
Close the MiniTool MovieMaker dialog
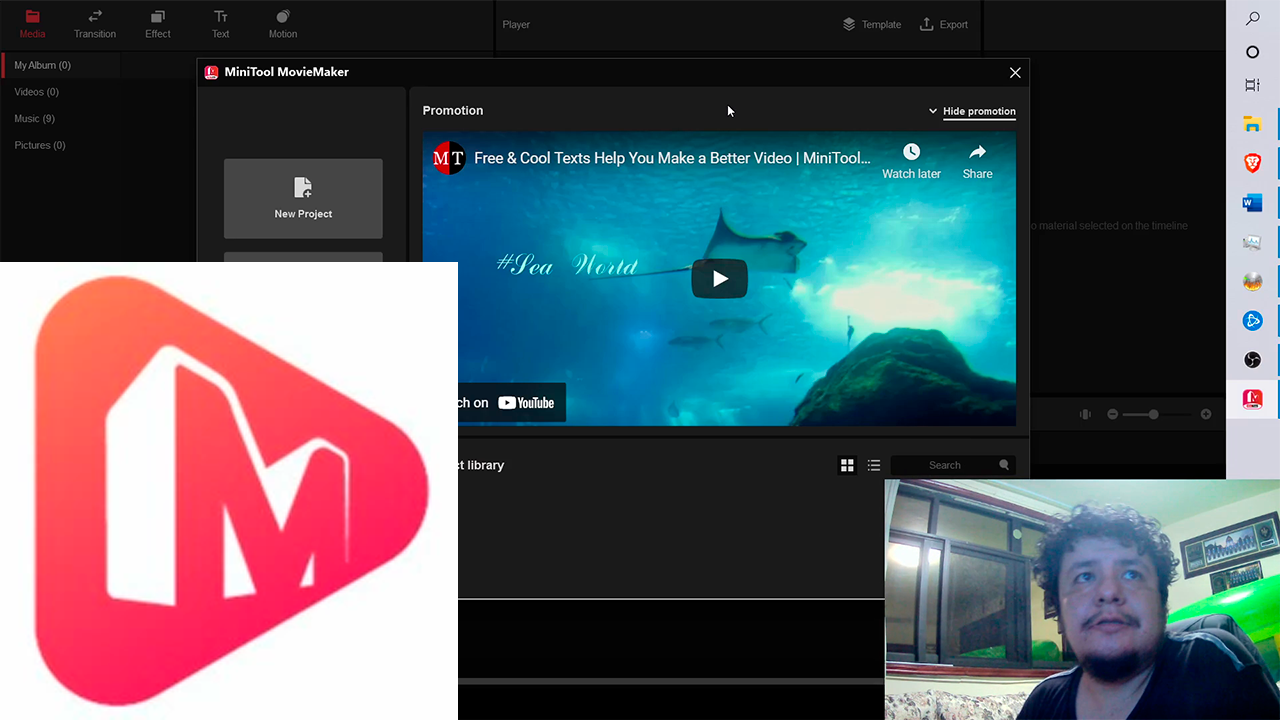click(1015, 73)
